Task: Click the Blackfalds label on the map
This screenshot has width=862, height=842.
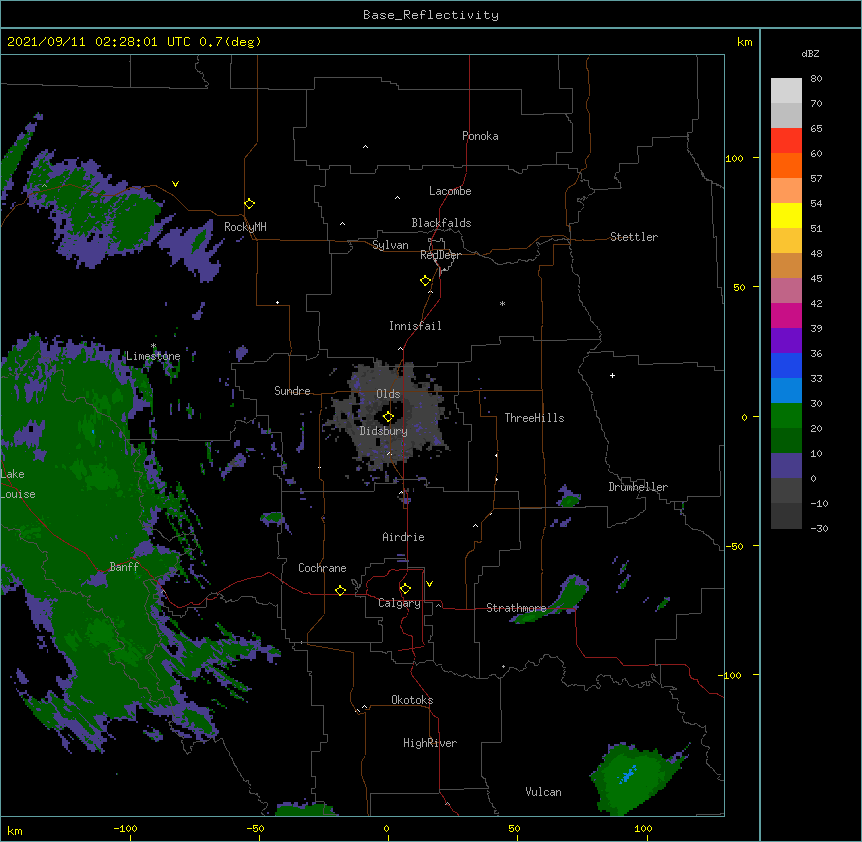Action: (441, 223)
